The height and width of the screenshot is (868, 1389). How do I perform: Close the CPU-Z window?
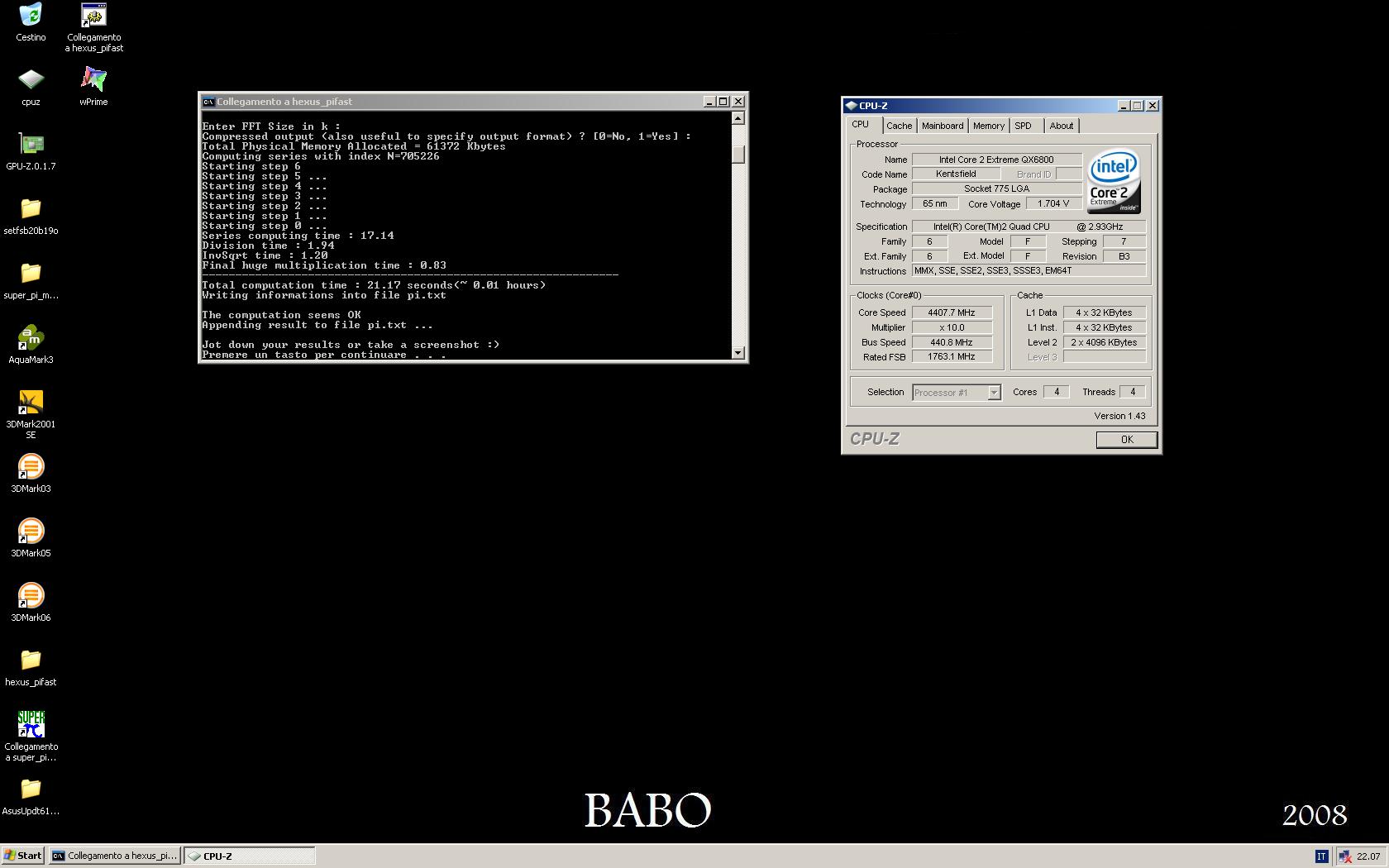(x=1153, y=106)
